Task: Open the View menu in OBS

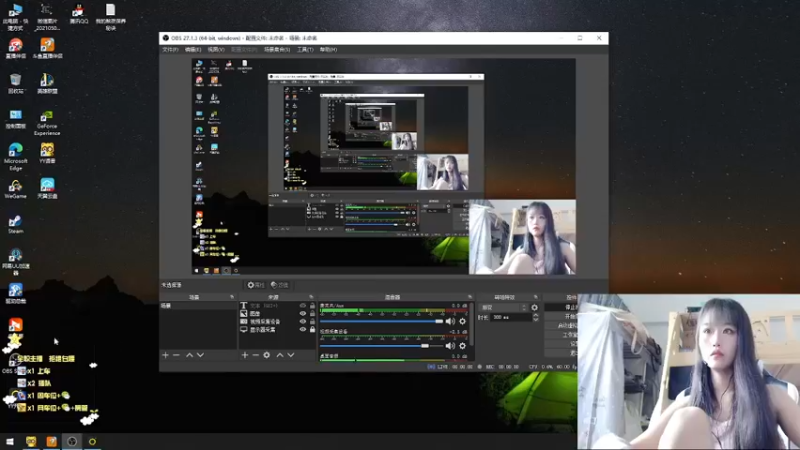Action: 216,49
